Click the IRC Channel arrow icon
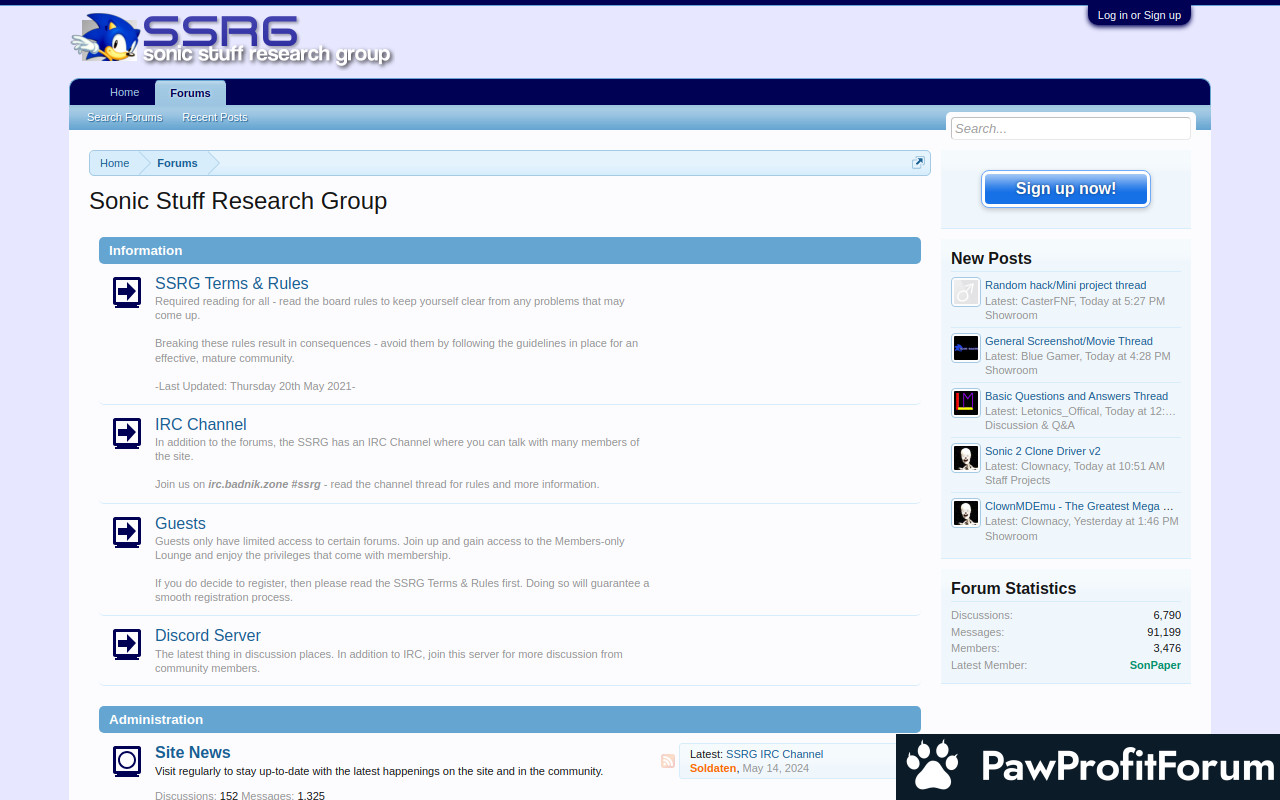The width and height of the screenshot is (1280, 800). [x=127, y=433]
